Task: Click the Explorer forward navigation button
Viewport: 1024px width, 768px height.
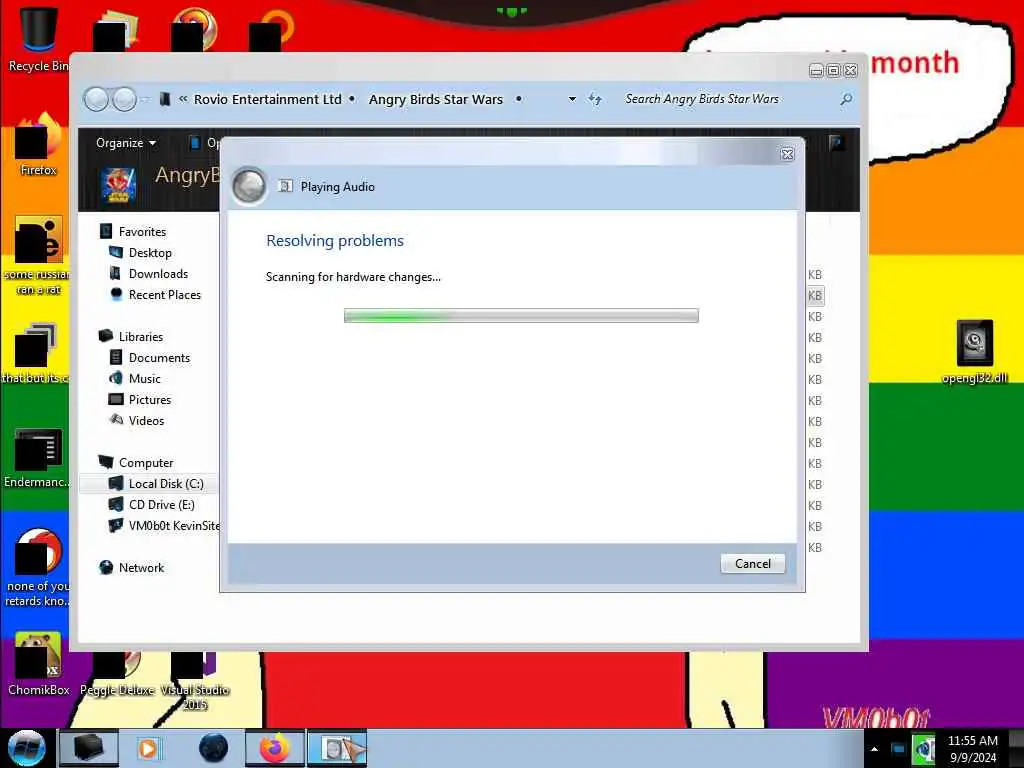Action: coord(124,99)
